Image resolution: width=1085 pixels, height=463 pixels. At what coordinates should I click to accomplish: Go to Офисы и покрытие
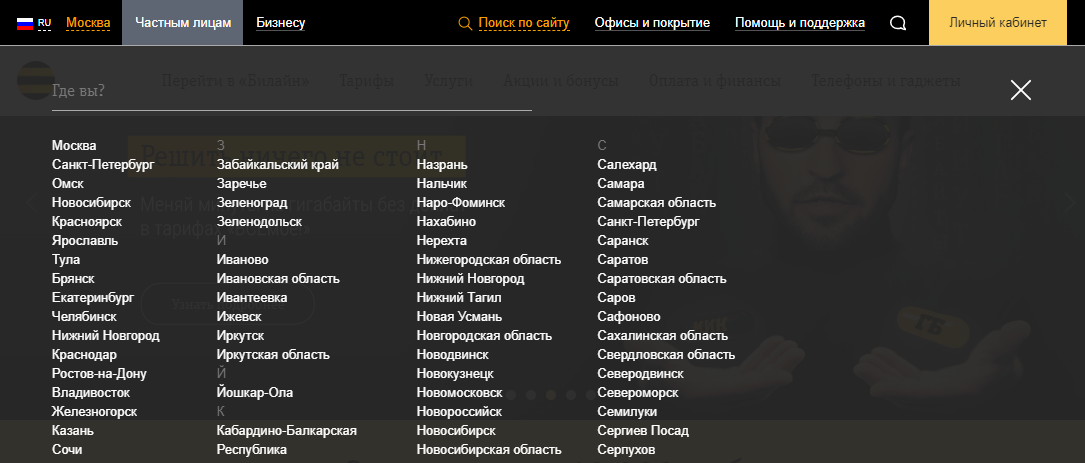[652, 23]
